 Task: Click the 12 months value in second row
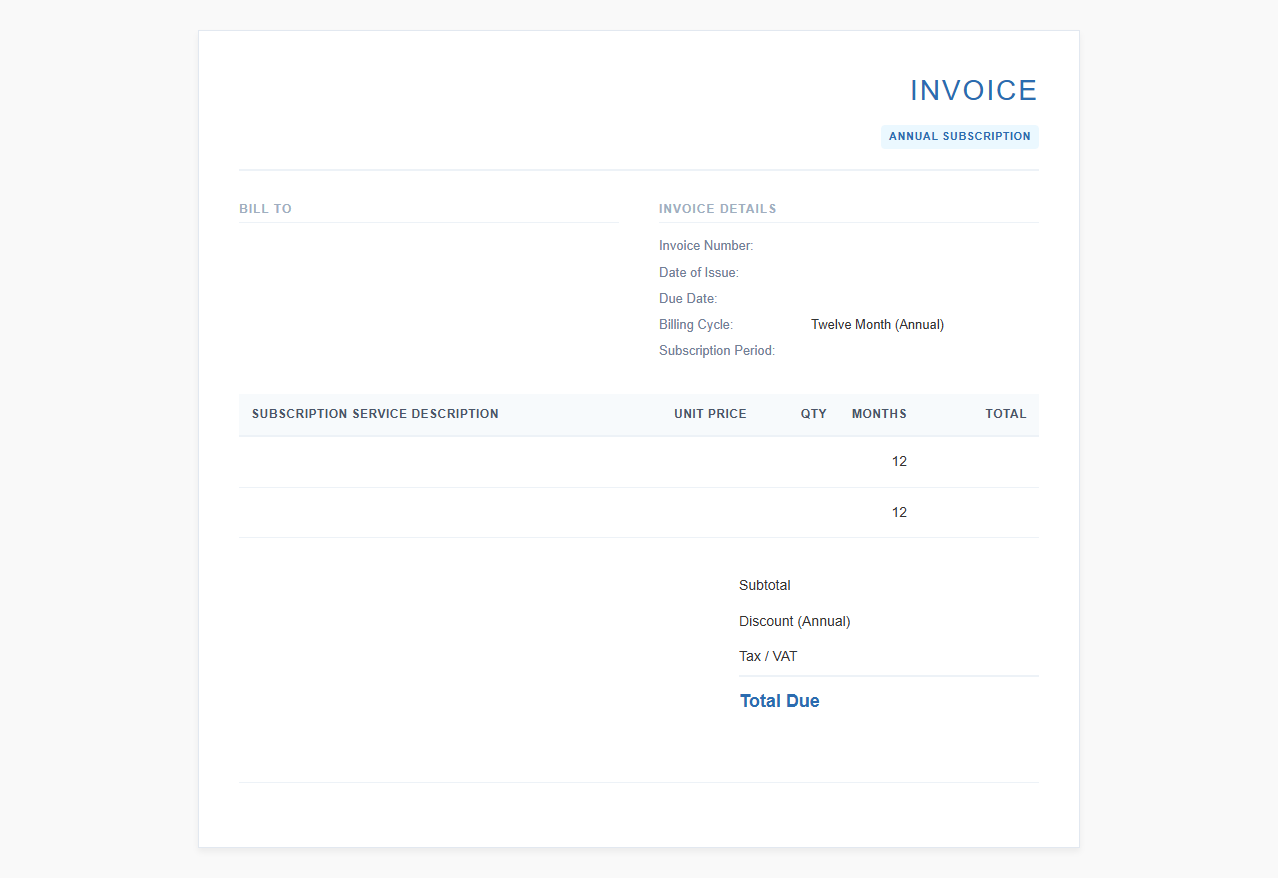point(899,512)
